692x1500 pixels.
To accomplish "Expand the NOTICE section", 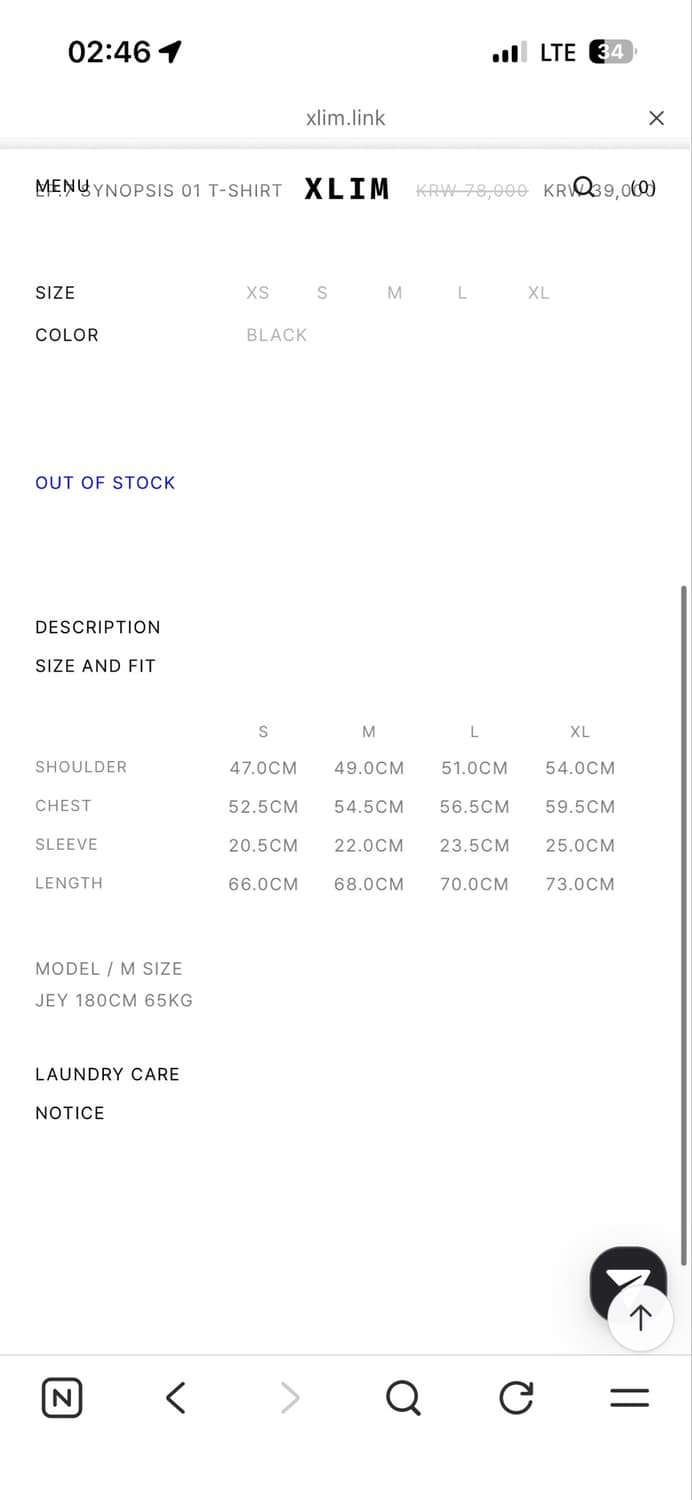I will [x=70, y=1113].
